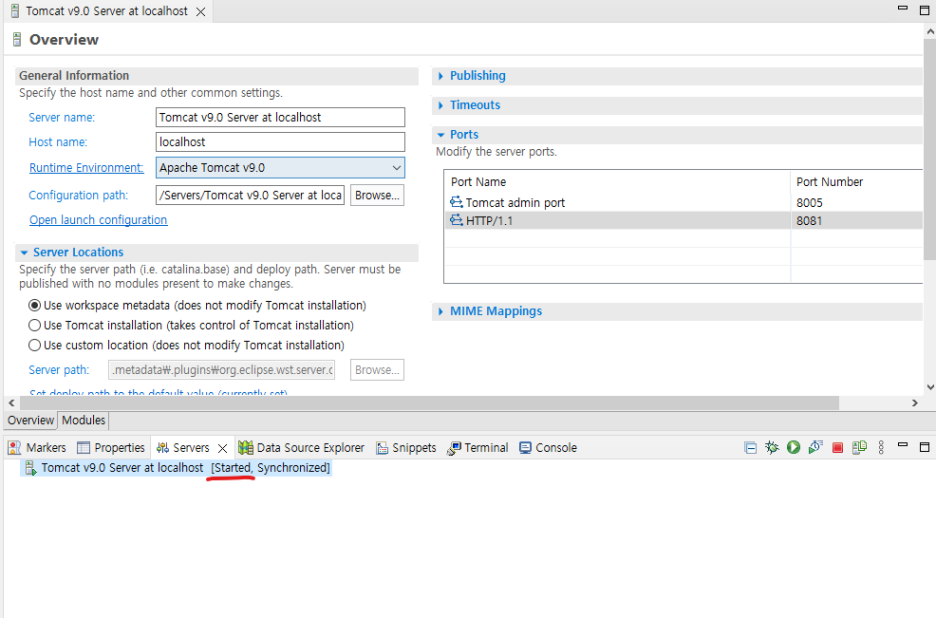Screen dimensions: 936x618
Task: Open Servers view three-dot menu
Action: click(881, 447)
